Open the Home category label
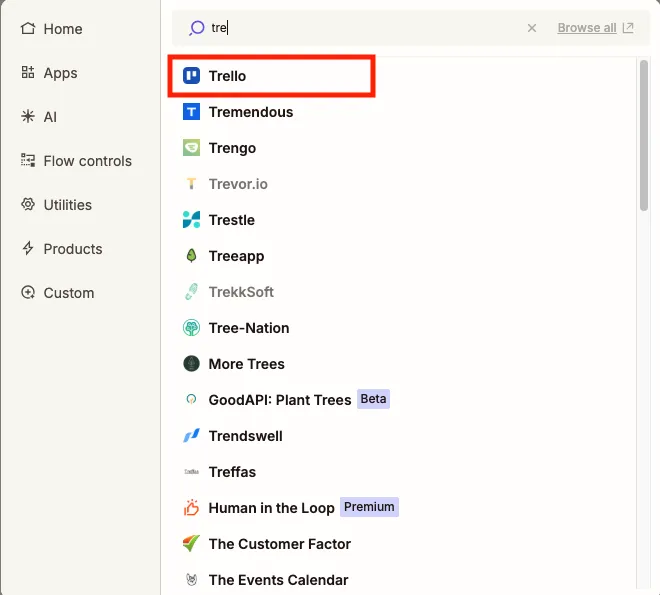Image resolution: width=660 pixels, height=595 pixels. (x=63, y=29)
